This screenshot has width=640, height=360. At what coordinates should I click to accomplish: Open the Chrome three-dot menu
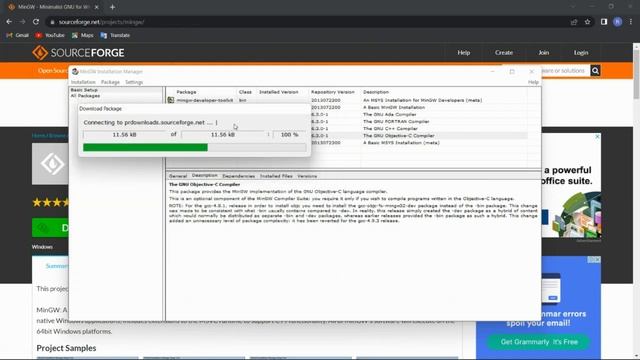click(x=631, y=22)
